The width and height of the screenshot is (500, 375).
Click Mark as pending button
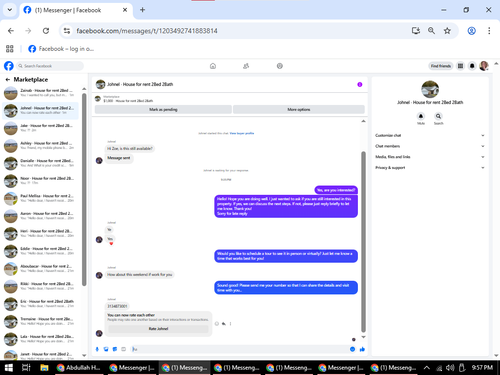(x=163, y=109)
